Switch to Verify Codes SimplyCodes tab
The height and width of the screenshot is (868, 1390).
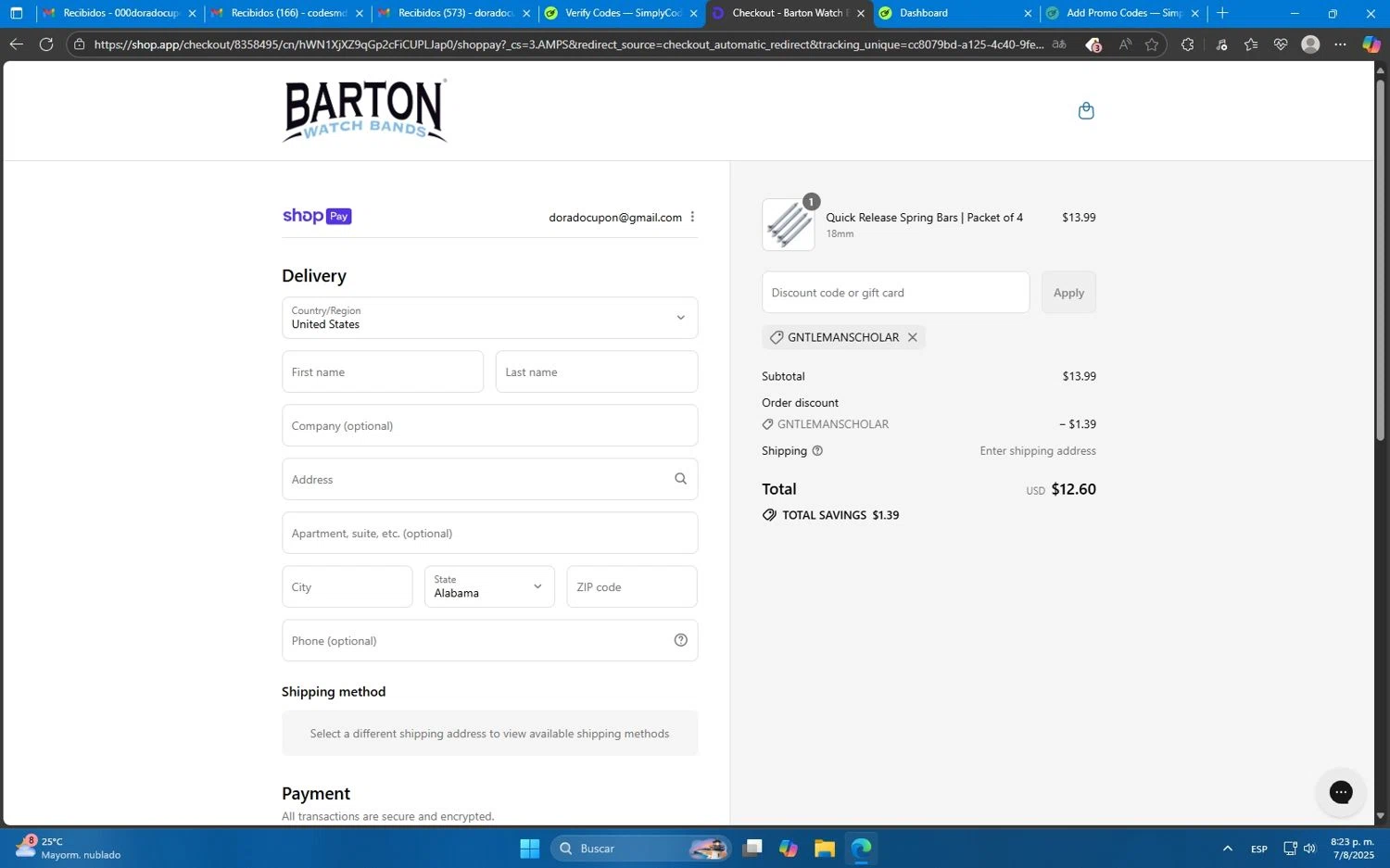pyautogui.click(x=622, y=13)
